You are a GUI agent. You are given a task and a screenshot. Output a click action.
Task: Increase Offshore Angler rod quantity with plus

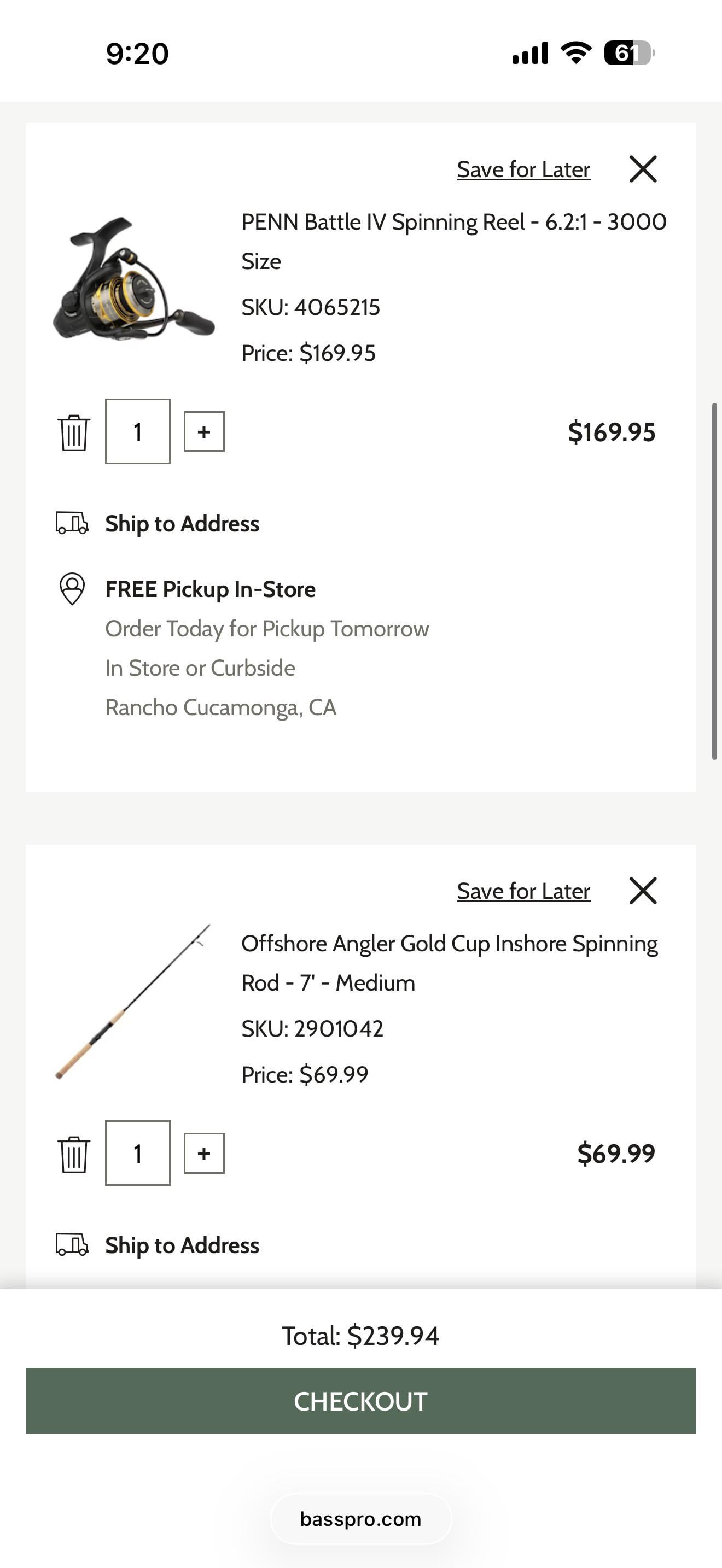coord(204,1154)
